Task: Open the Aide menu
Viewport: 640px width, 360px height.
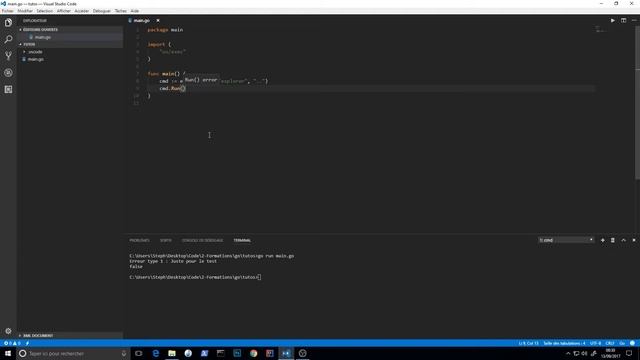Action: tap(135, 11)
